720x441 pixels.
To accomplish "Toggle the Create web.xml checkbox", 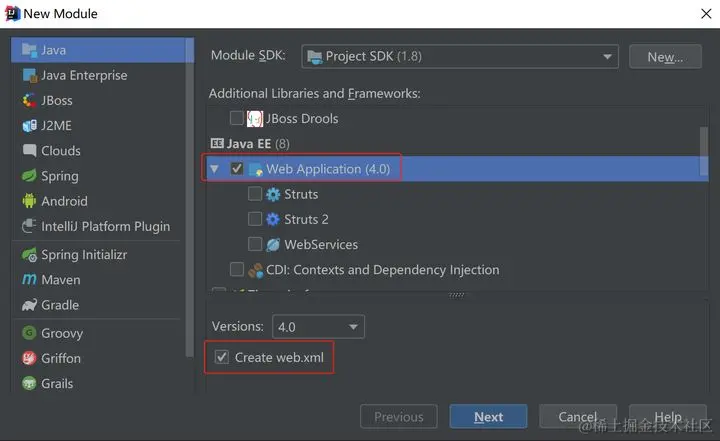I will pos(222,357).
